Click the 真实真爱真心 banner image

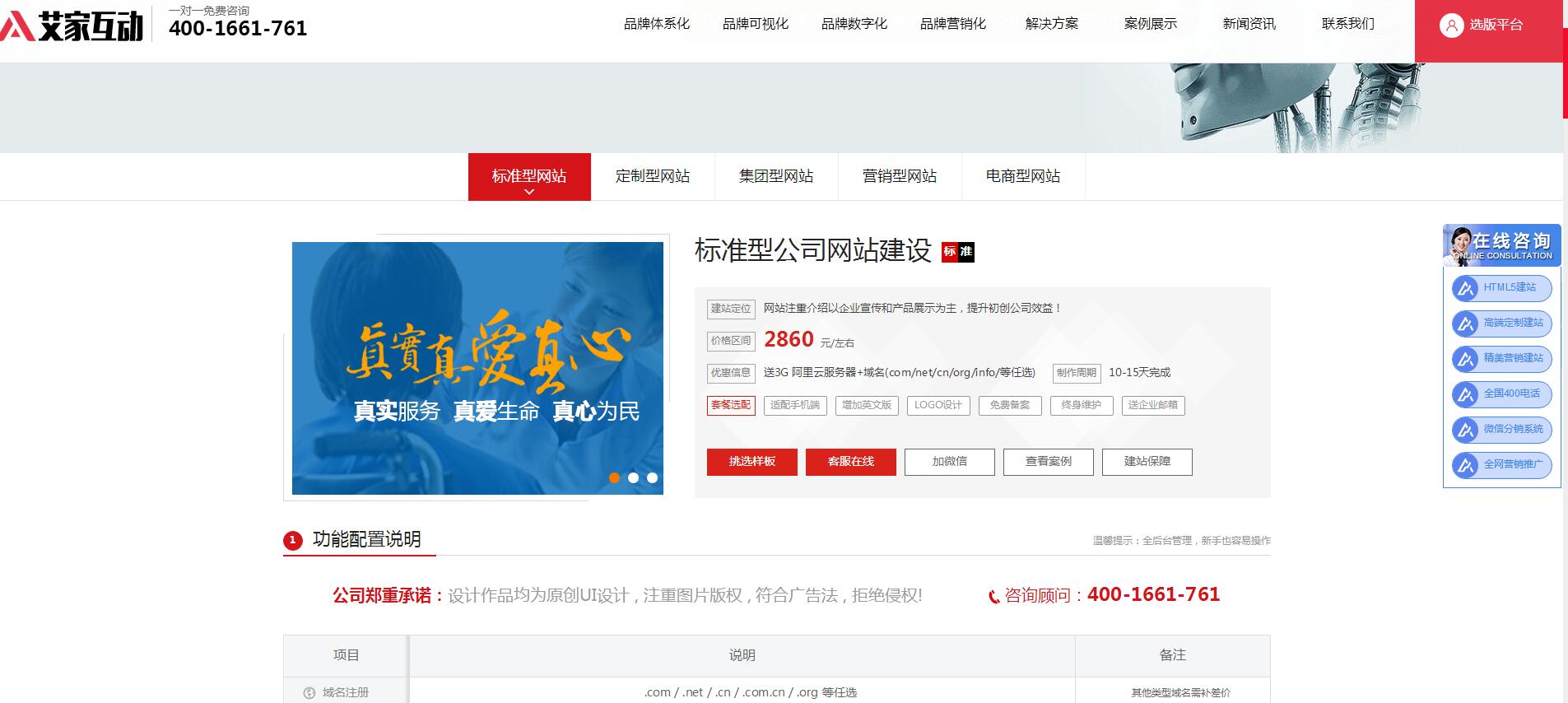point(477,368)
